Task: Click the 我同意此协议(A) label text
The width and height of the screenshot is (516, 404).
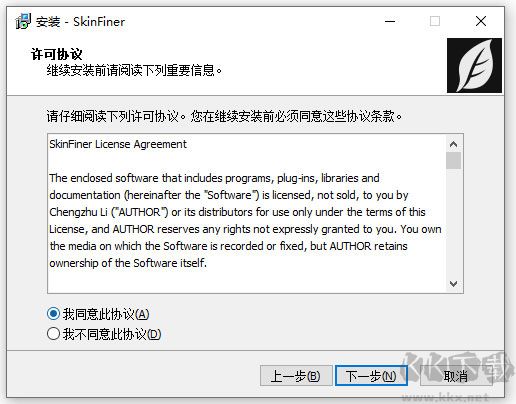Action: coord(106,314)
